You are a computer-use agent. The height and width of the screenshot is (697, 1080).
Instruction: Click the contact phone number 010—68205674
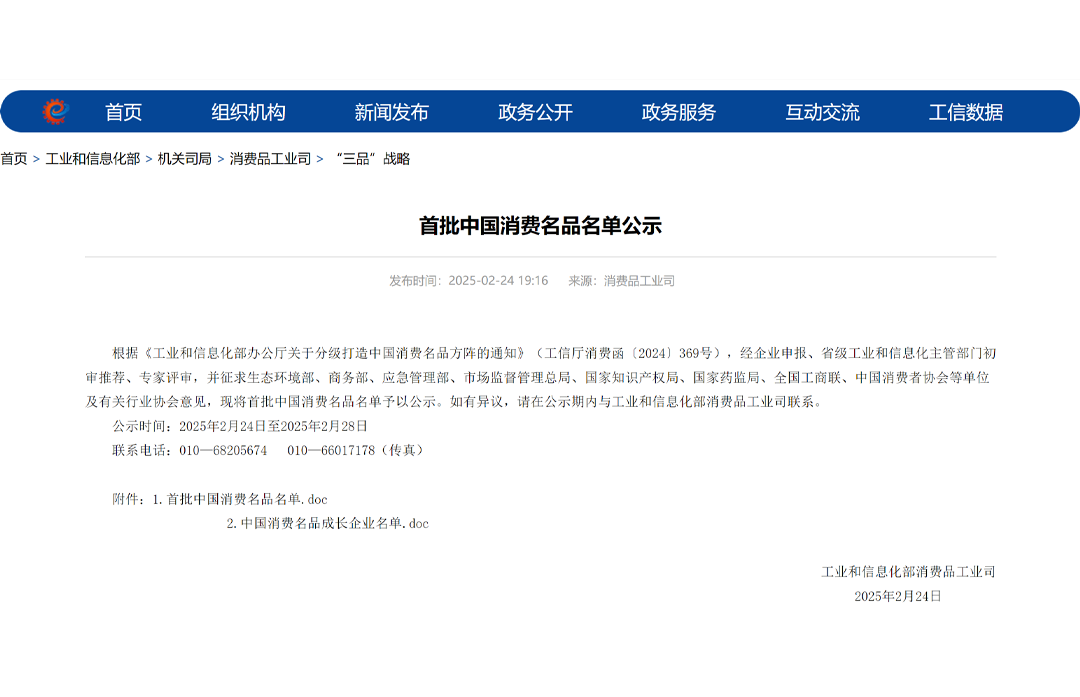click(x=223, y=451)
